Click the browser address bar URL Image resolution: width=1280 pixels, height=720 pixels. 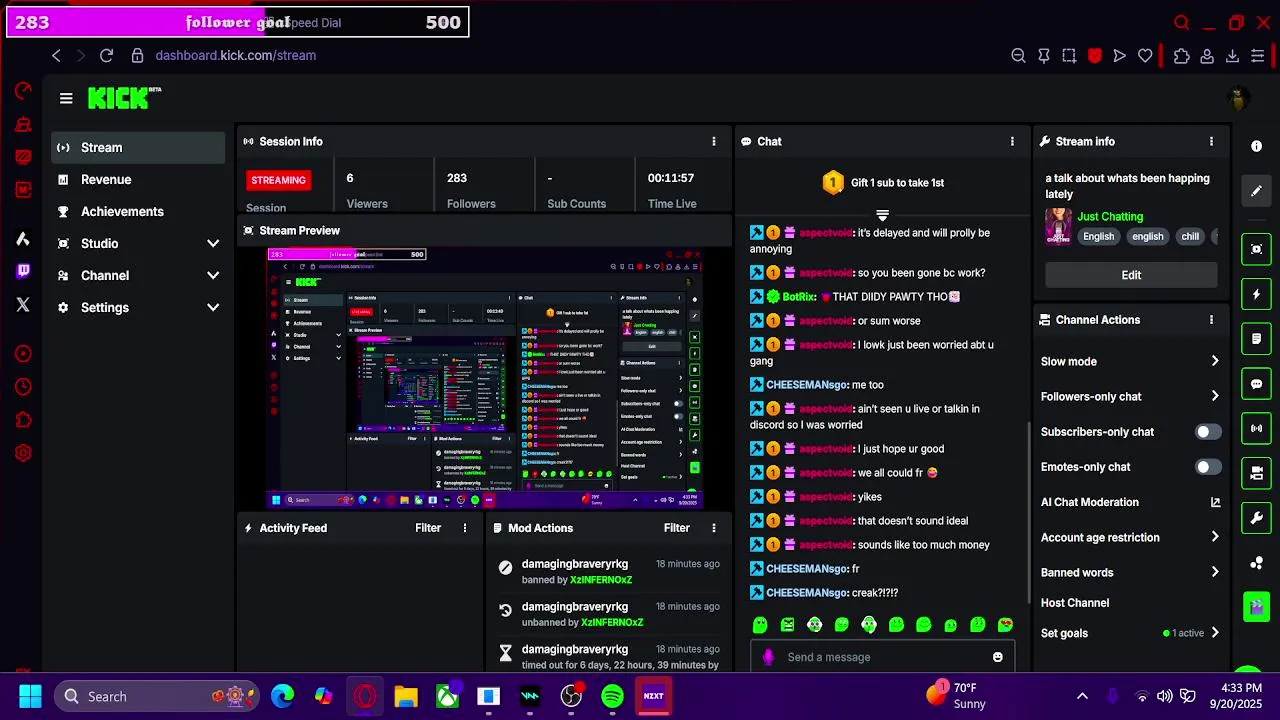tap(236, 56)
